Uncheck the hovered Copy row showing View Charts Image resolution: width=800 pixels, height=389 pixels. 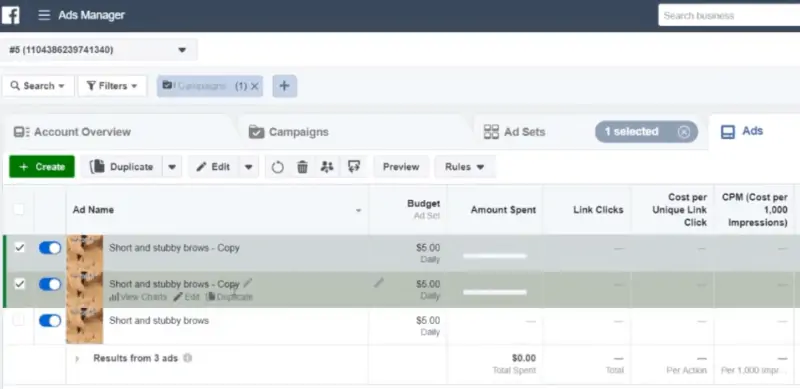tap(19, 284)
